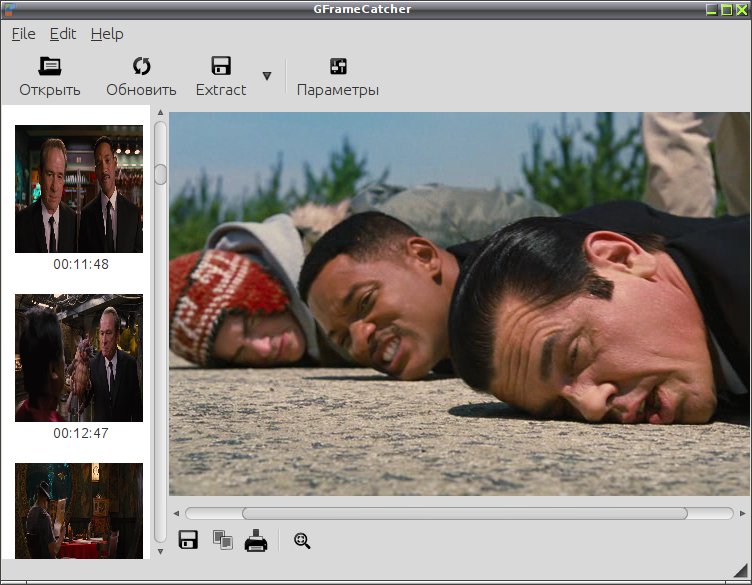
Task: Click the zoom magnifier icon
Action: click(302, 541)
